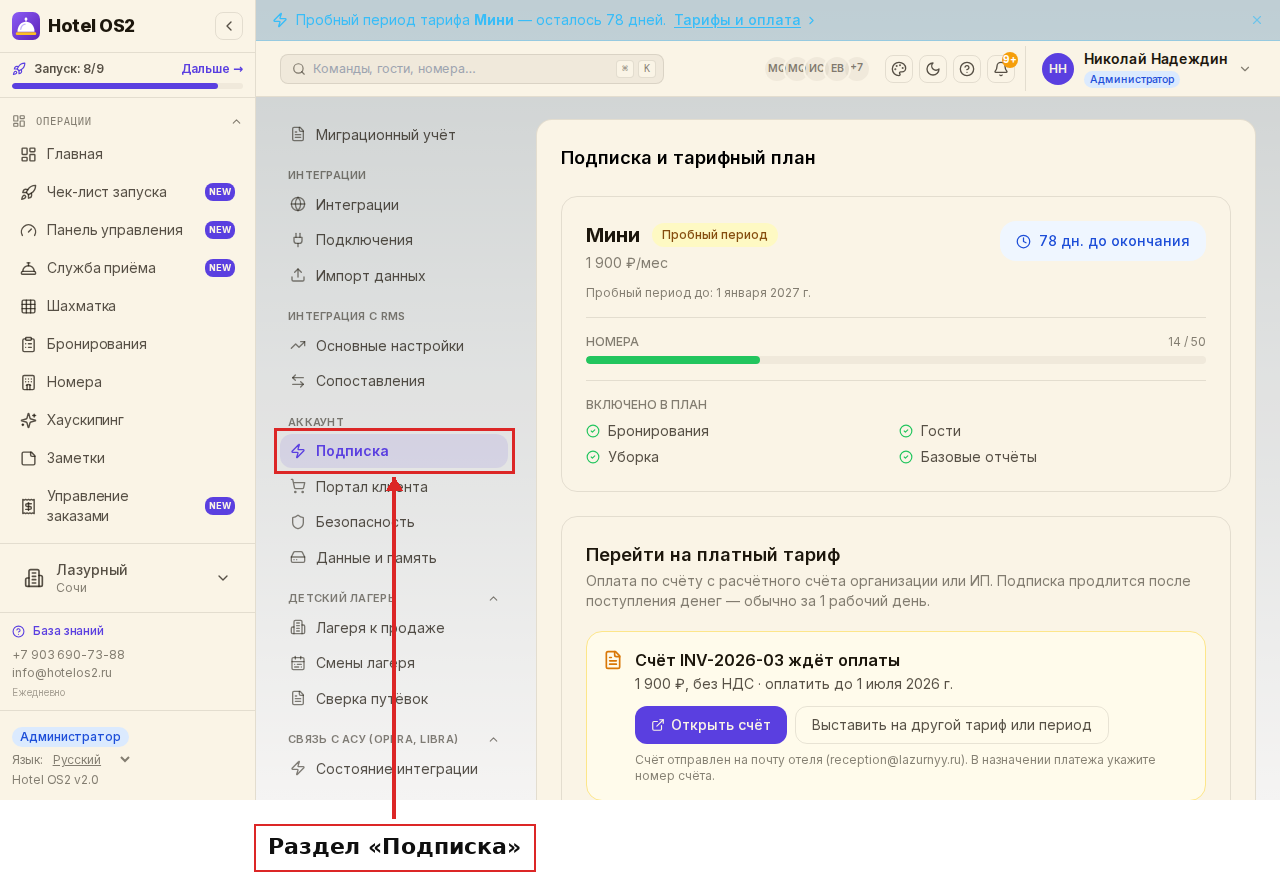Viewport: 1280px width, 895px height.
Task: Click Выставить на другой тариф или период
Action: [x=951, y=725]
